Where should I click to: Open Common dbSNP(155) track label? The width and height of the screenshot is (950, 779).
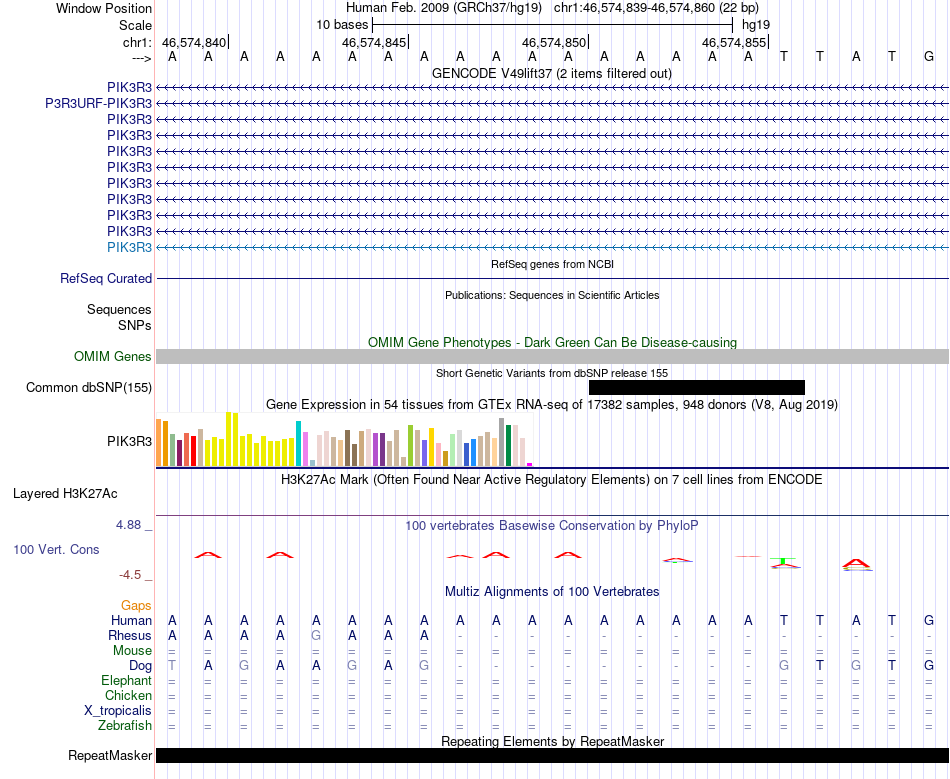pos(88,388)
